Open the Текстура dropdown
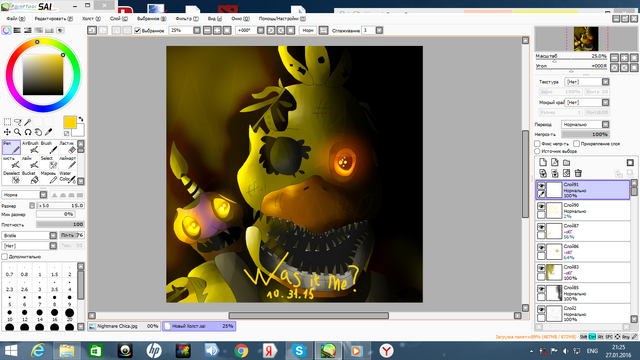Viewport: 640px width, 360px height. (587, 82)
